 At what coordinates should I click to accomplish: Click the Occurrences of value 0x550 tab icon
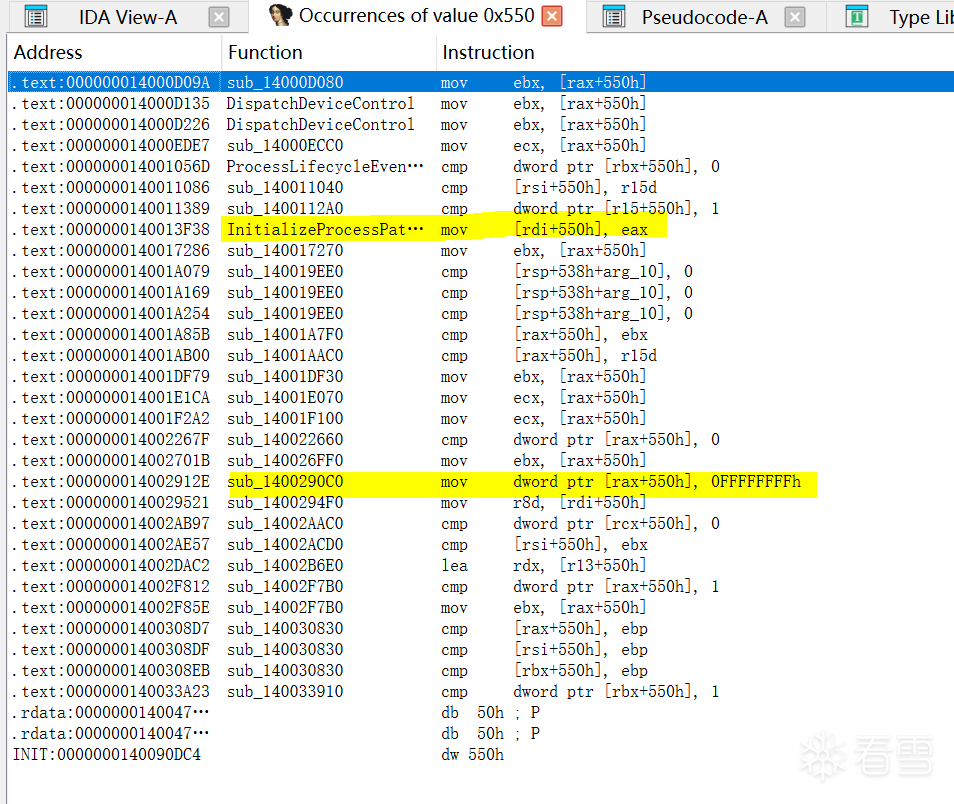point(280,15)
